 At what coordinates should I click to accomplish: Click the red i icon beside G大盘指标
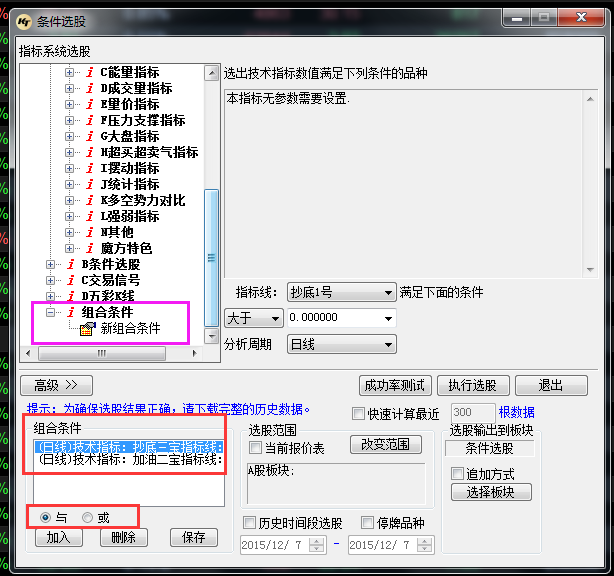point(90,136)
